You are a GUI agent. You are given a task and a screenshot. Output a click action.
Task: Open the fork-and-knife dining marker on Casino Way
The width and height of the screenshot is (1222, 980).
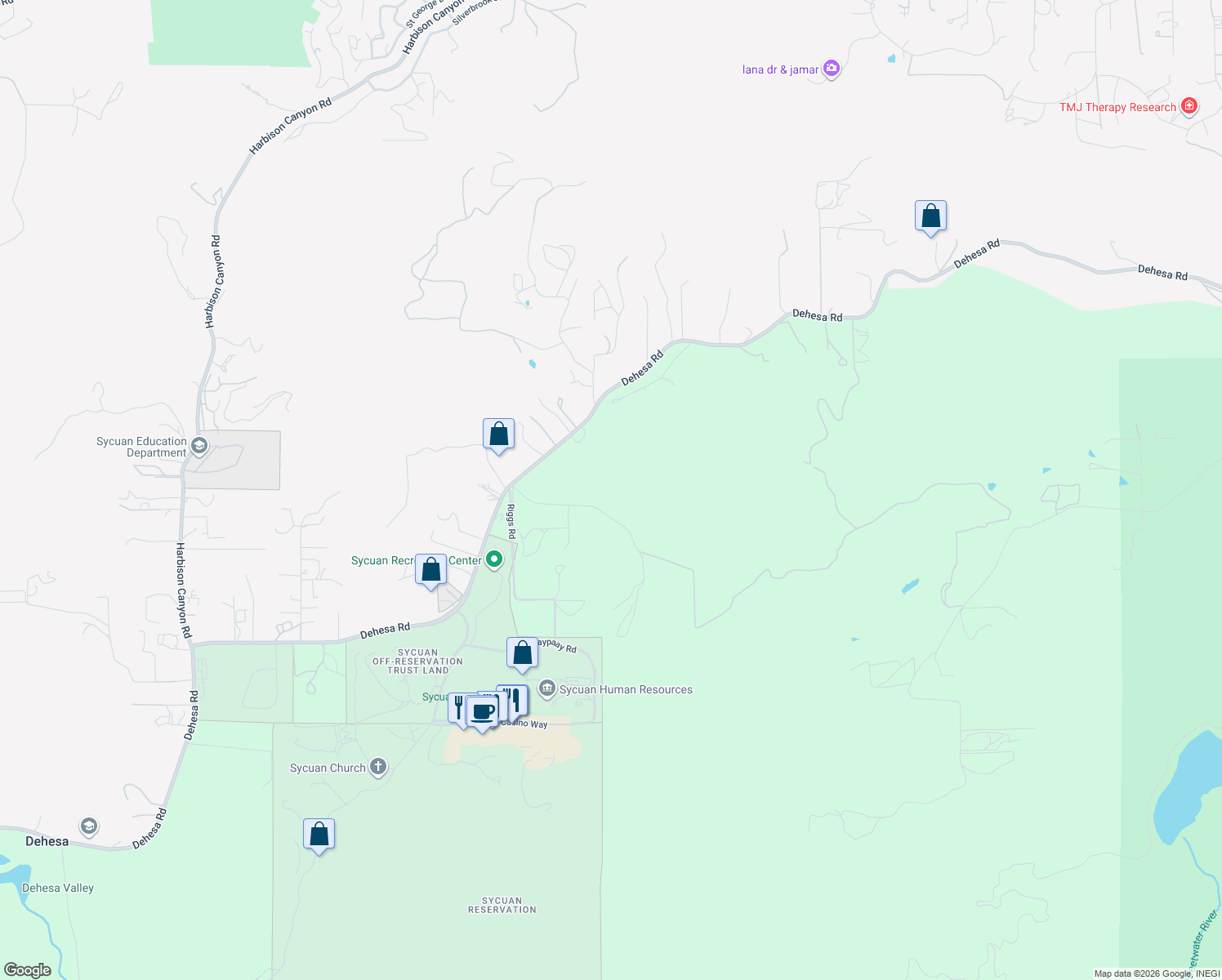click(x=514, y=699)
